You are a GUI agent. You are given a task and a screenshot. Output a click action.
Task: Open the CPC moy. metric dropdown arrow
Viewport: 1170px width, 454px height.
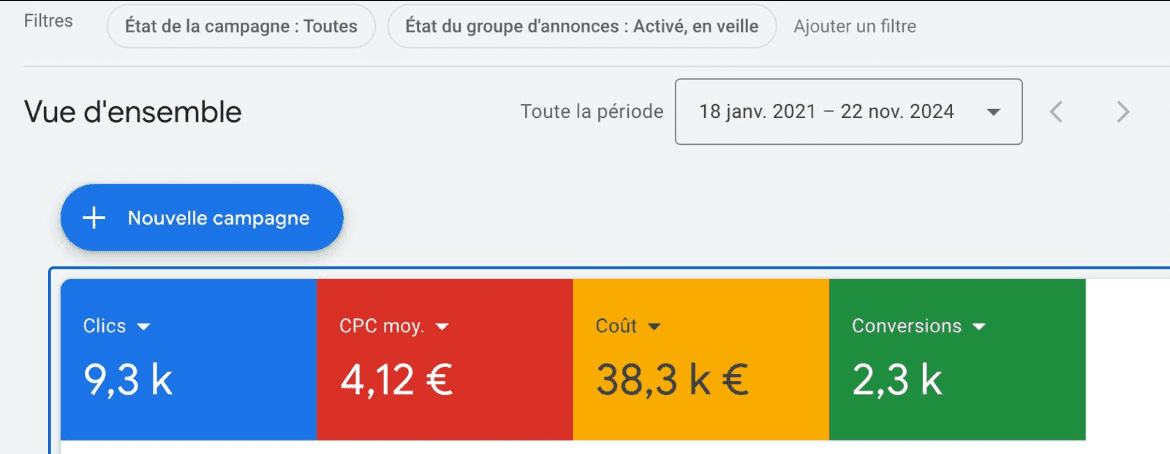point(442,326)
